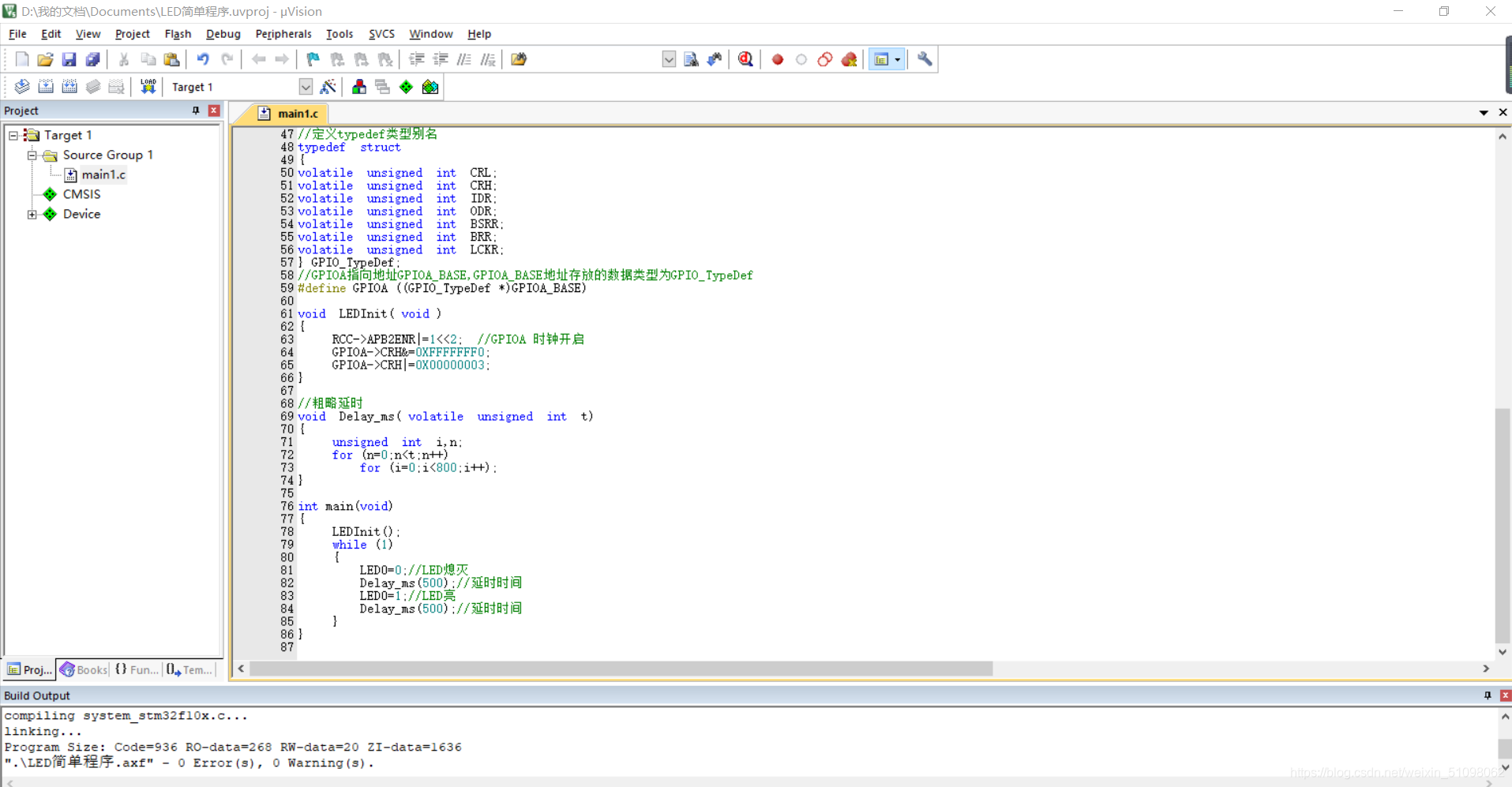The width and height of the screenshot is (1512, 787).
Task: Click the Open file folder icon
Action: click(x=45, y=59)
